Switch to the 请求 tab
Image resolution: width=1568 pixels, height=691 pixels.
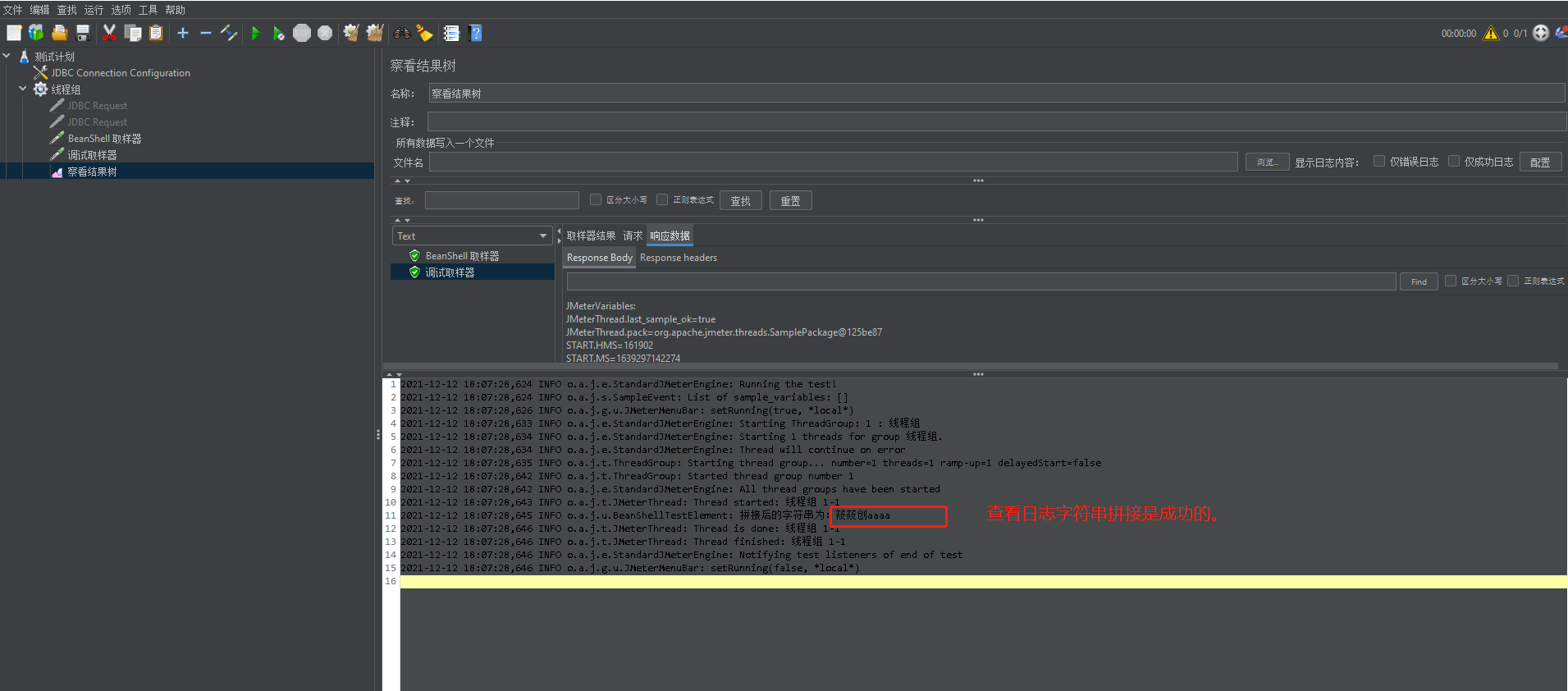633,236
